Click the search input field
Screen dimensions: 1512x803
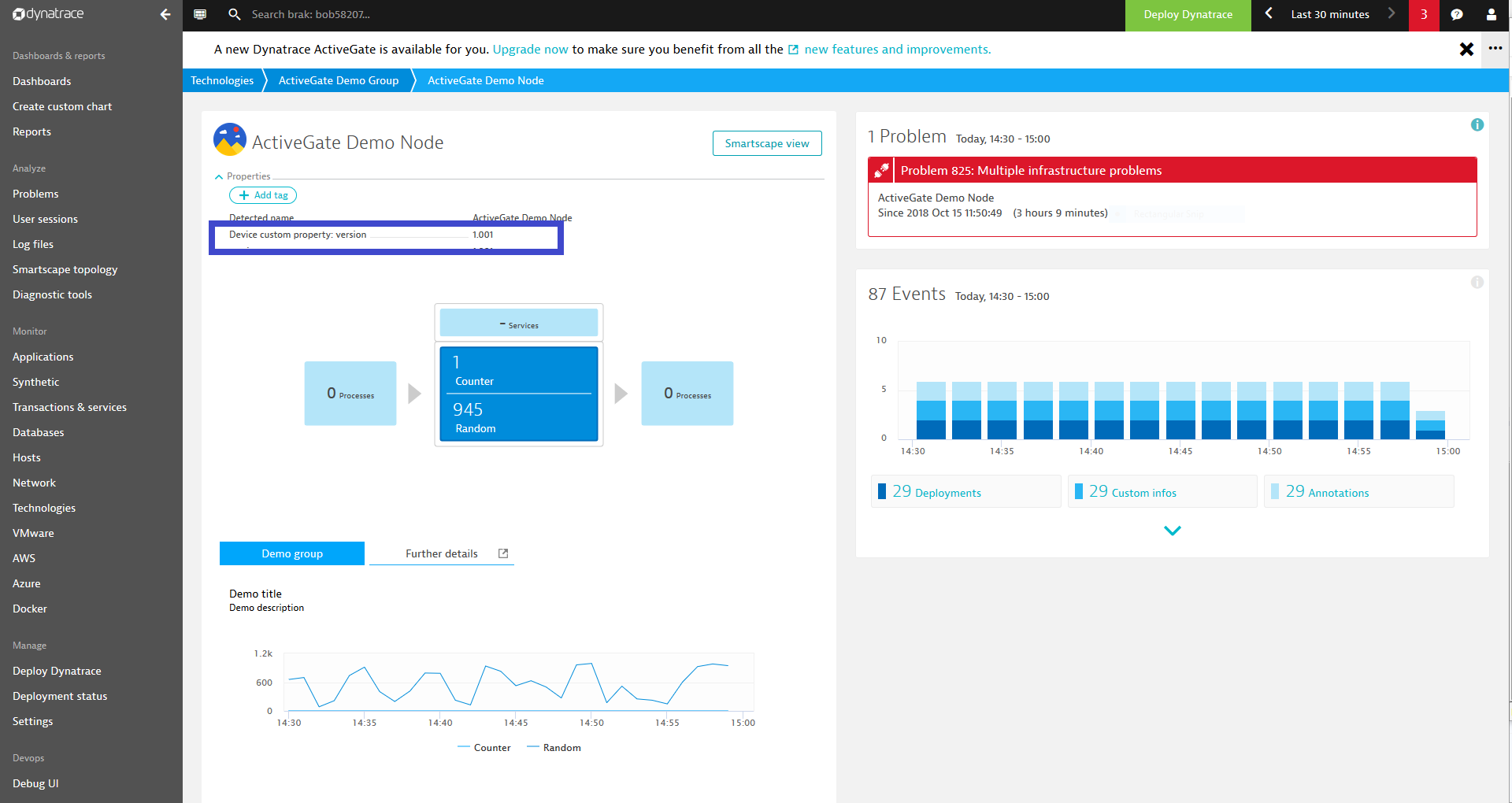point(311,14)
